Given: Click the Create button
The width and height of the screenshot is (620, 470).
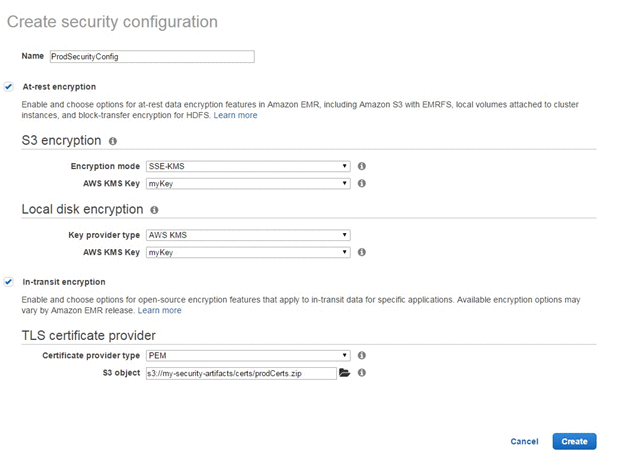Looking at the screenshot, I should pyautogui.click(x=574, y=442).
